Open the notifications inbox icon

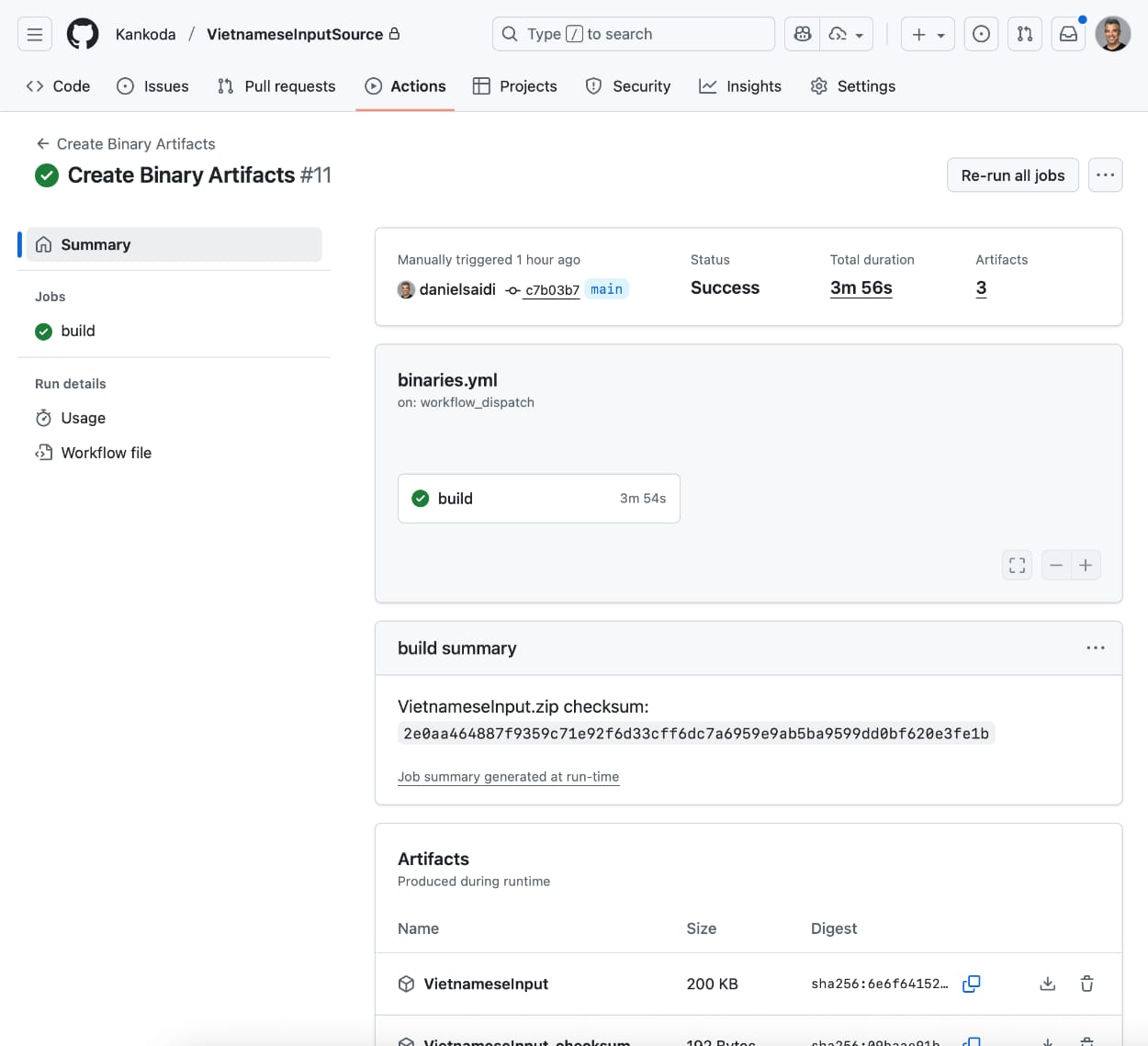pos(1068,33)
